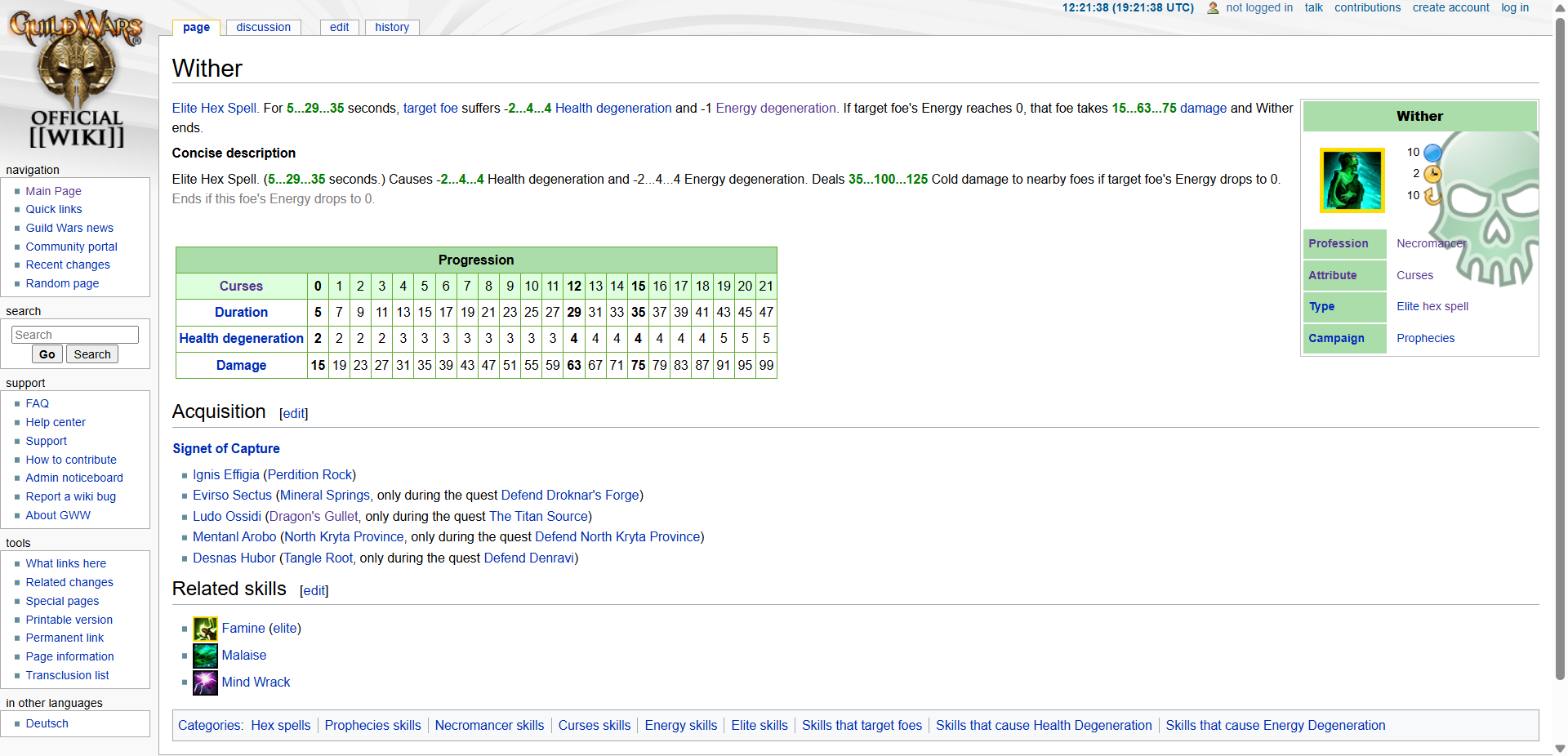Click the Wither skill icon in infobox
Screen dimensions: 1568x756
1352,180
